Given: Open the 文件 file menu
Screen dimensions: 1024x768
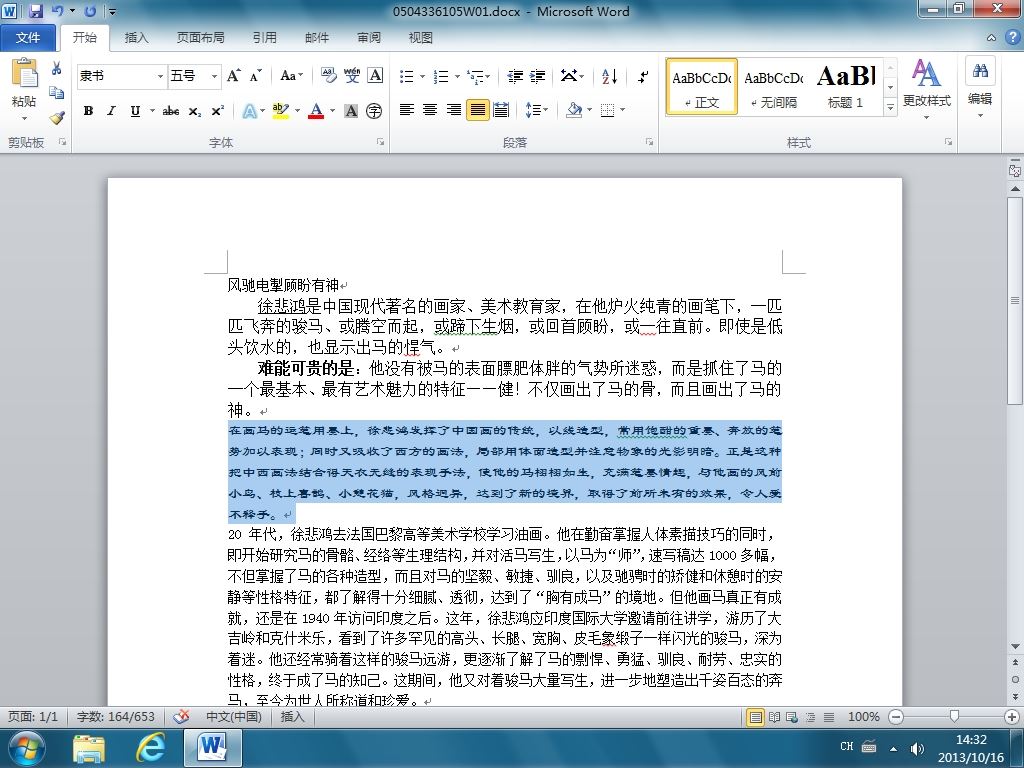Looking at the screenshot, I should pyautogui.click(x=27, y=38).
